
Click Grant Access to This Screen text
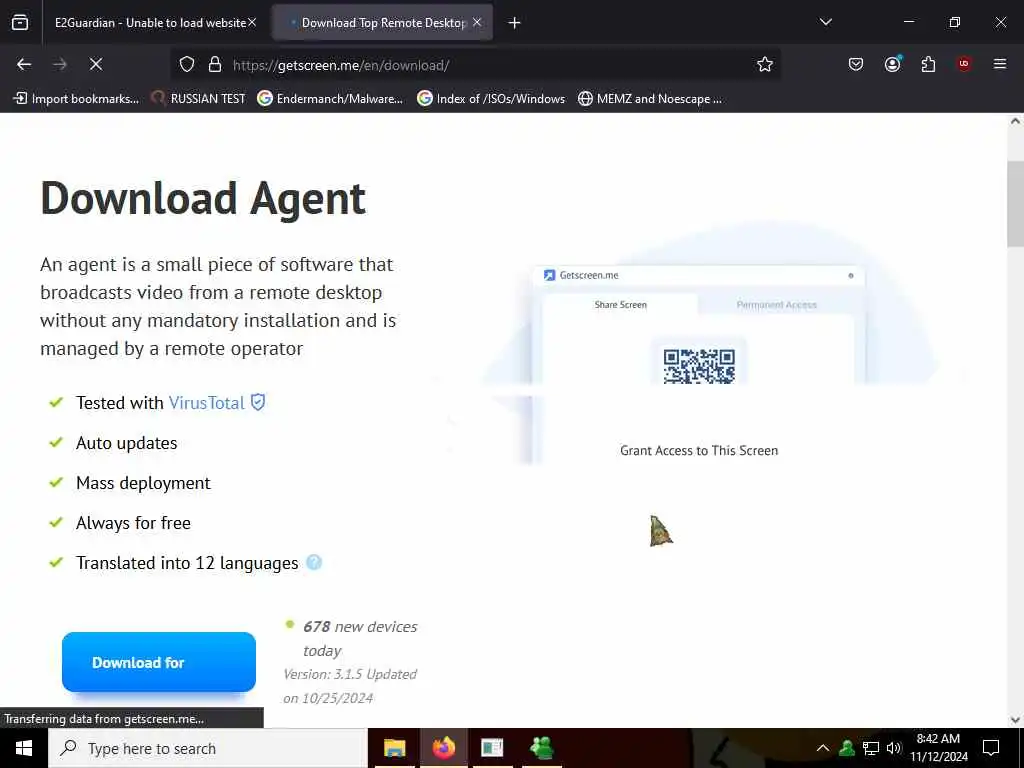click(x=699, y=451)
